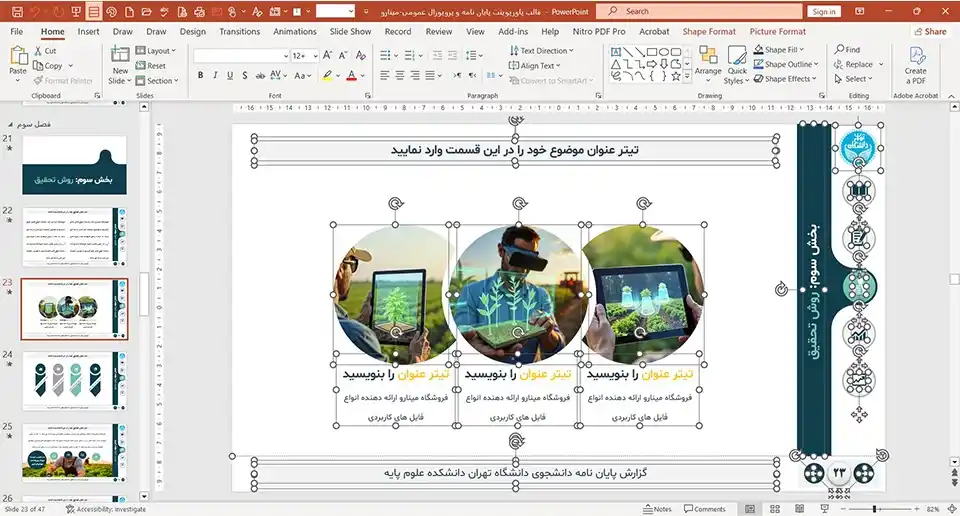Open the Shape Outline dropdown
Viewport: 960px width, 516px height.
pos(786,64)
